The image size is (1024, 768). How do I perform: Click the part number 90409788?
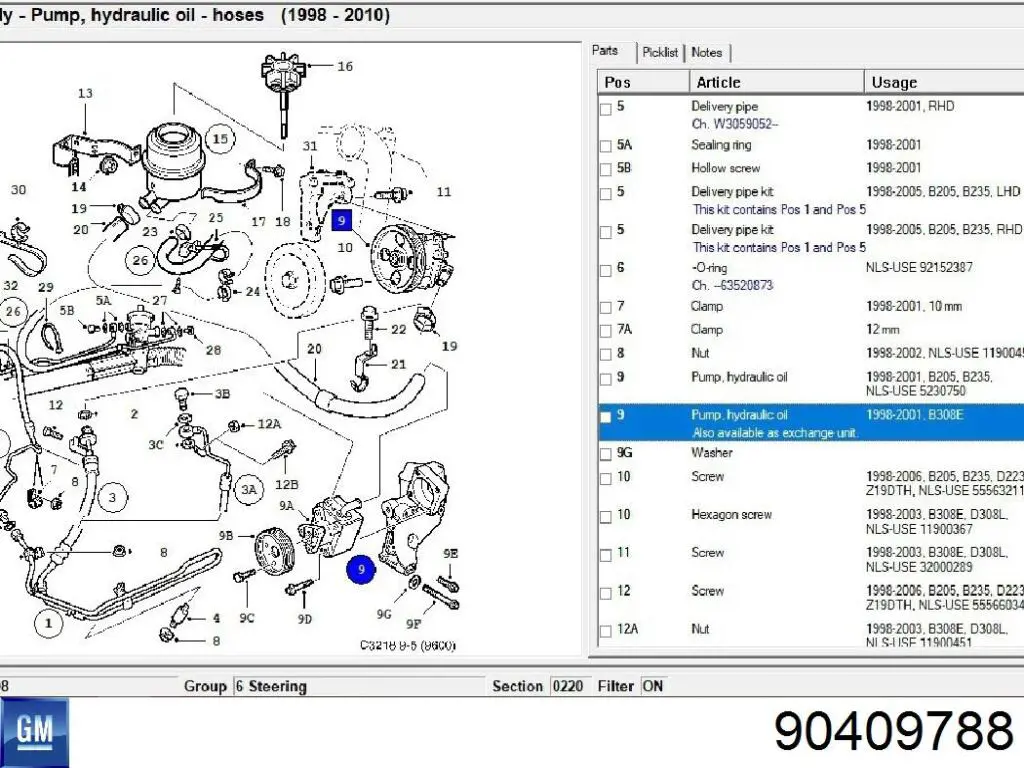[x=893, y=731]
